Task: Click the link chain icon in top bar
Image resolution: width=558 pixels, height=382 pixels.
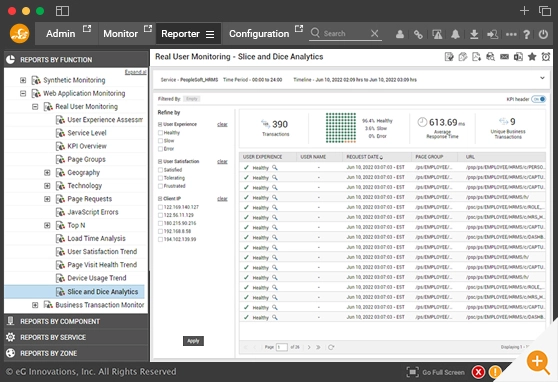Action: coord(418,34)
